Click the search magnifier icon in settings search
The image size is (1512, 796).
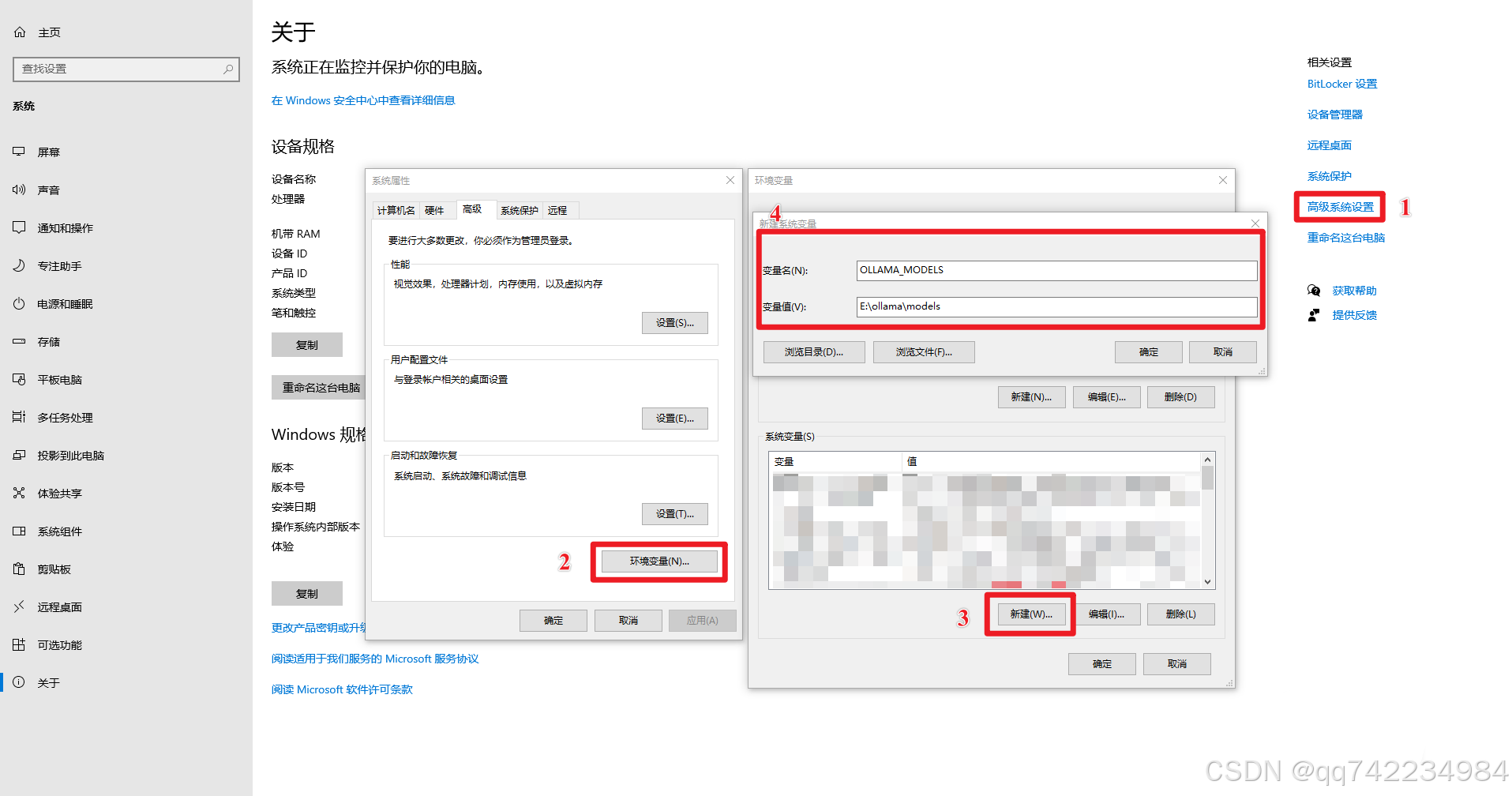coord(228,69)
